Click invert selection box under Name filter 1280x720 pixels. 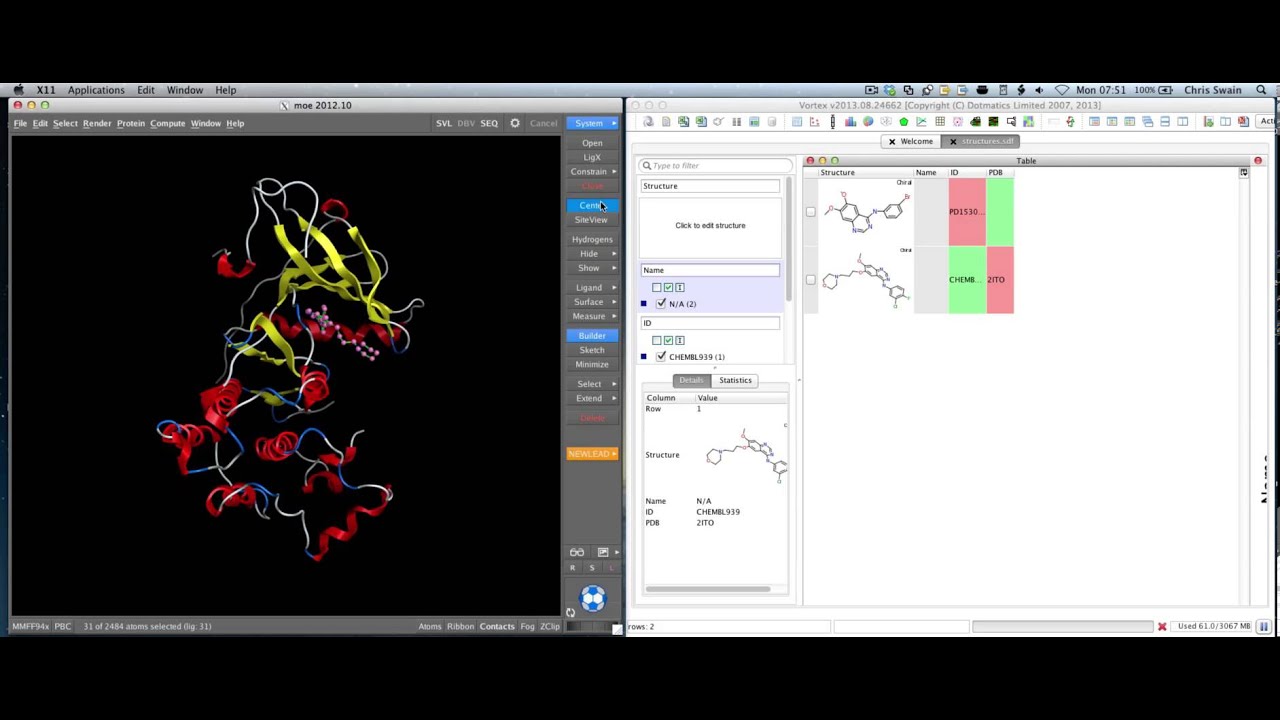680,287
